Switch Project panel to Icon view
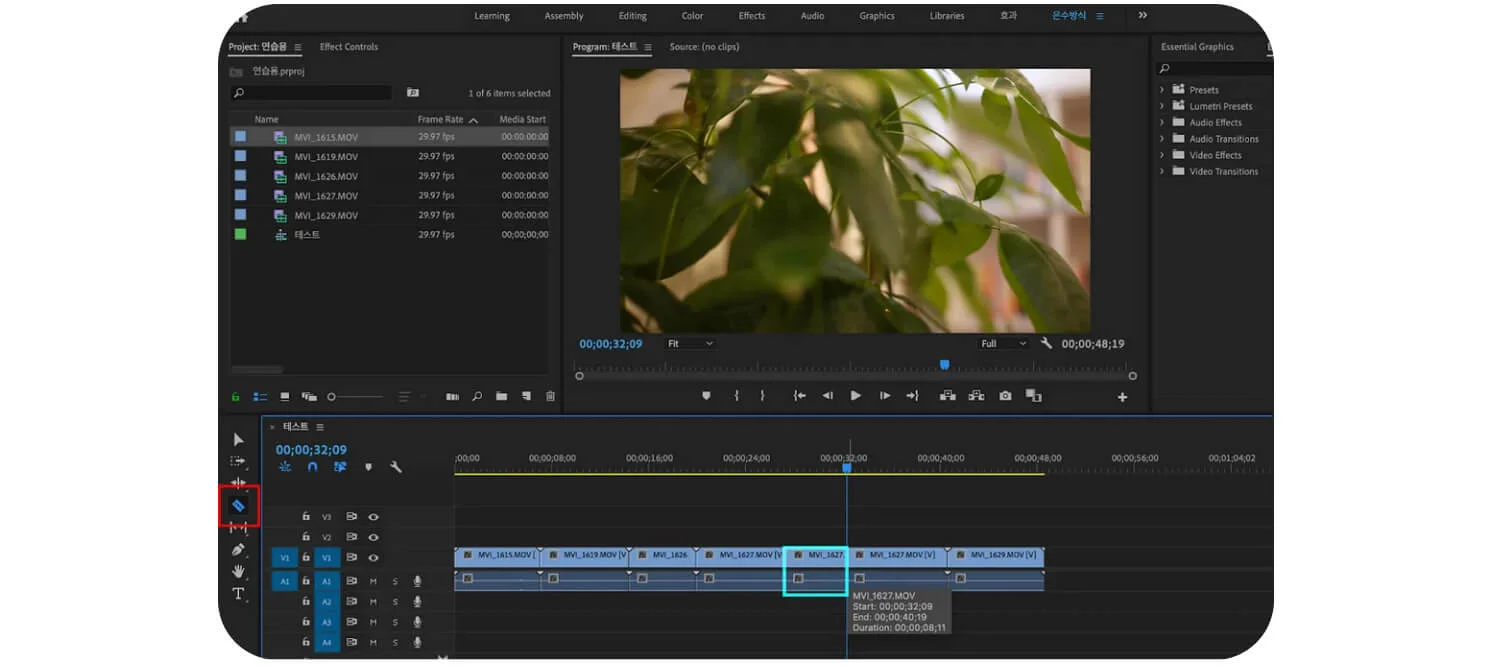 pyautogui.click(x=285, y=396)
